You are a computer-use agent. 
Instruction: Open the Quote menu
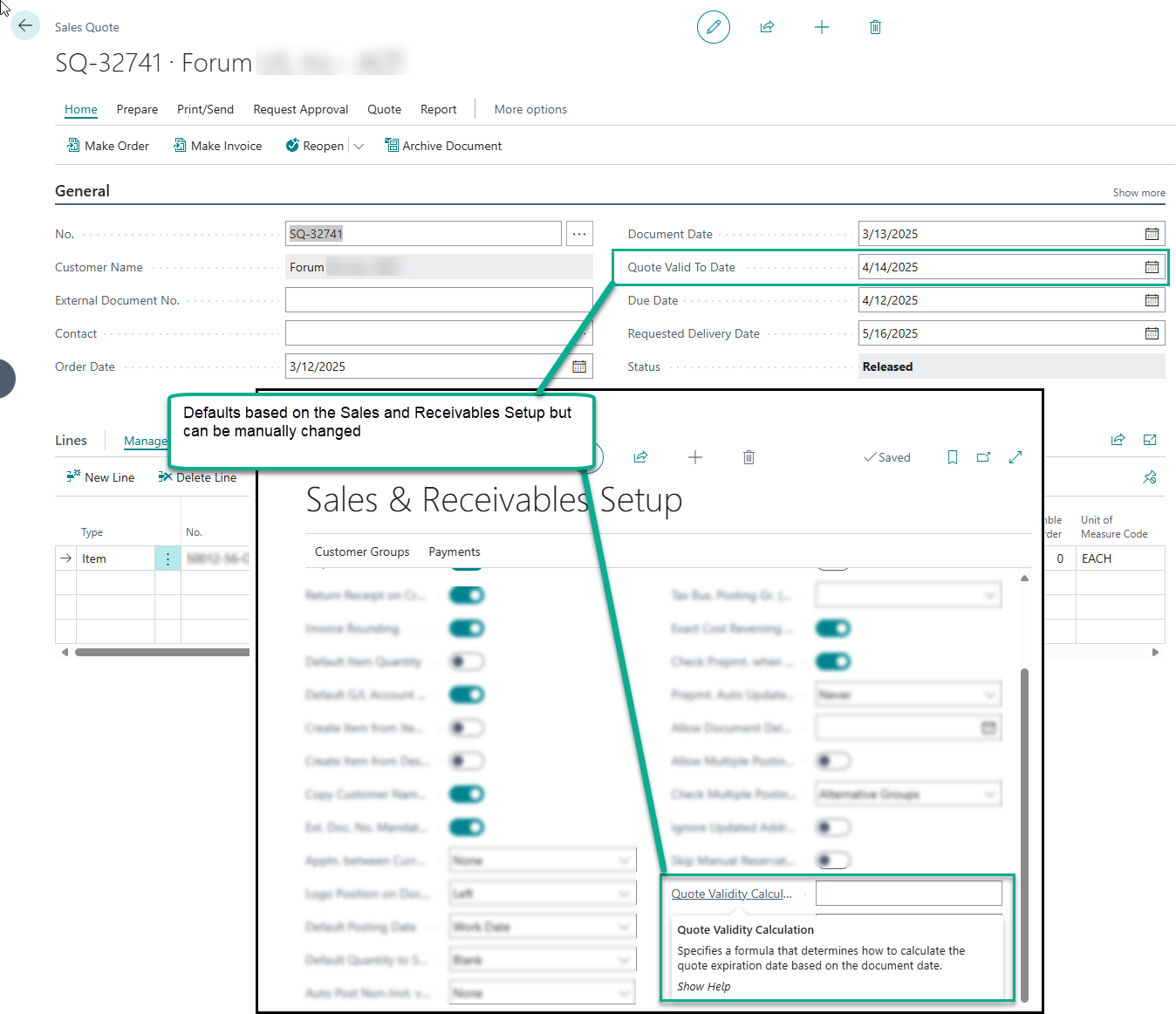(385, 109)
